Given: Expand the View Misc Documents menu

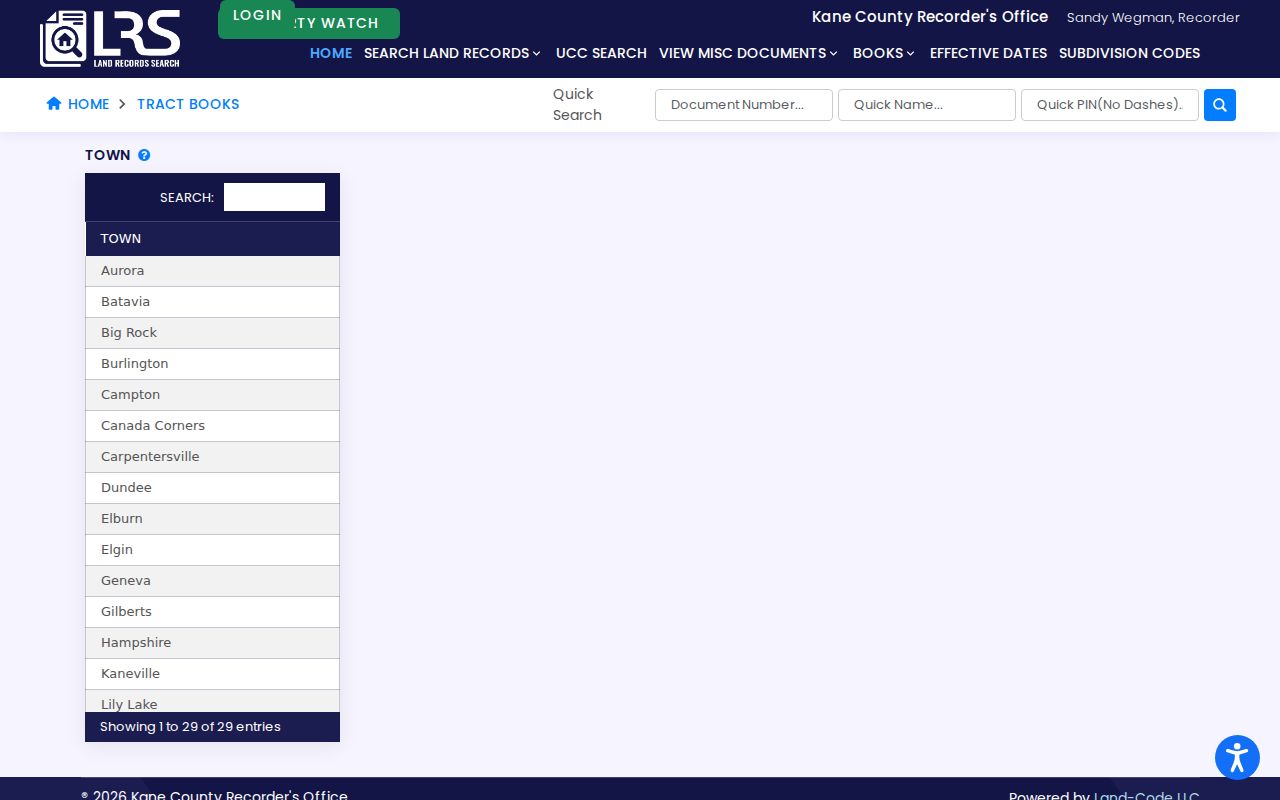Looking at the screenshot, I should click(x=748, y=53).
